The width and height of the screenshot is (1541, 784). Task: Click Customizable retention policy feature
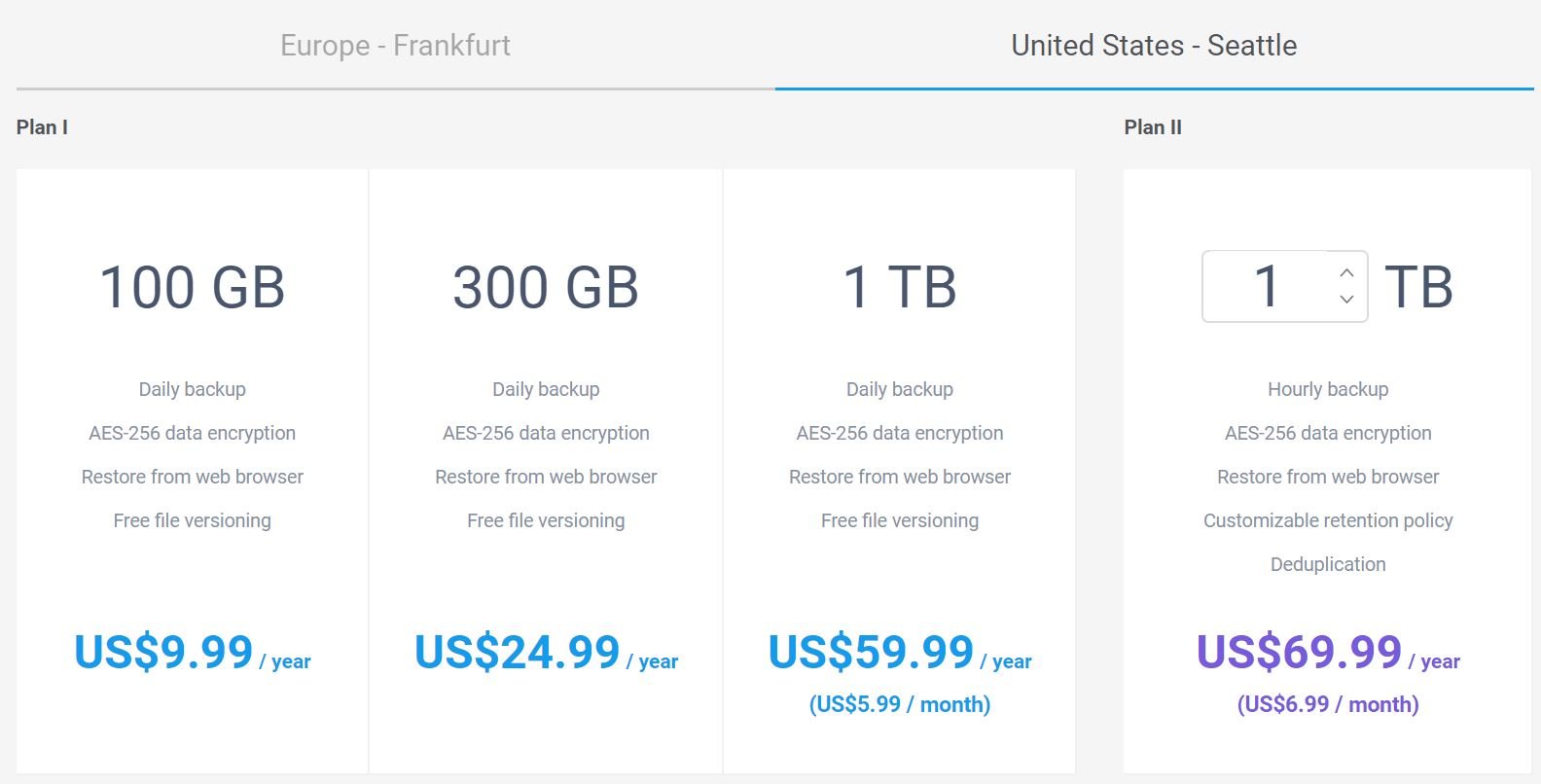(x=1328, y=520)
